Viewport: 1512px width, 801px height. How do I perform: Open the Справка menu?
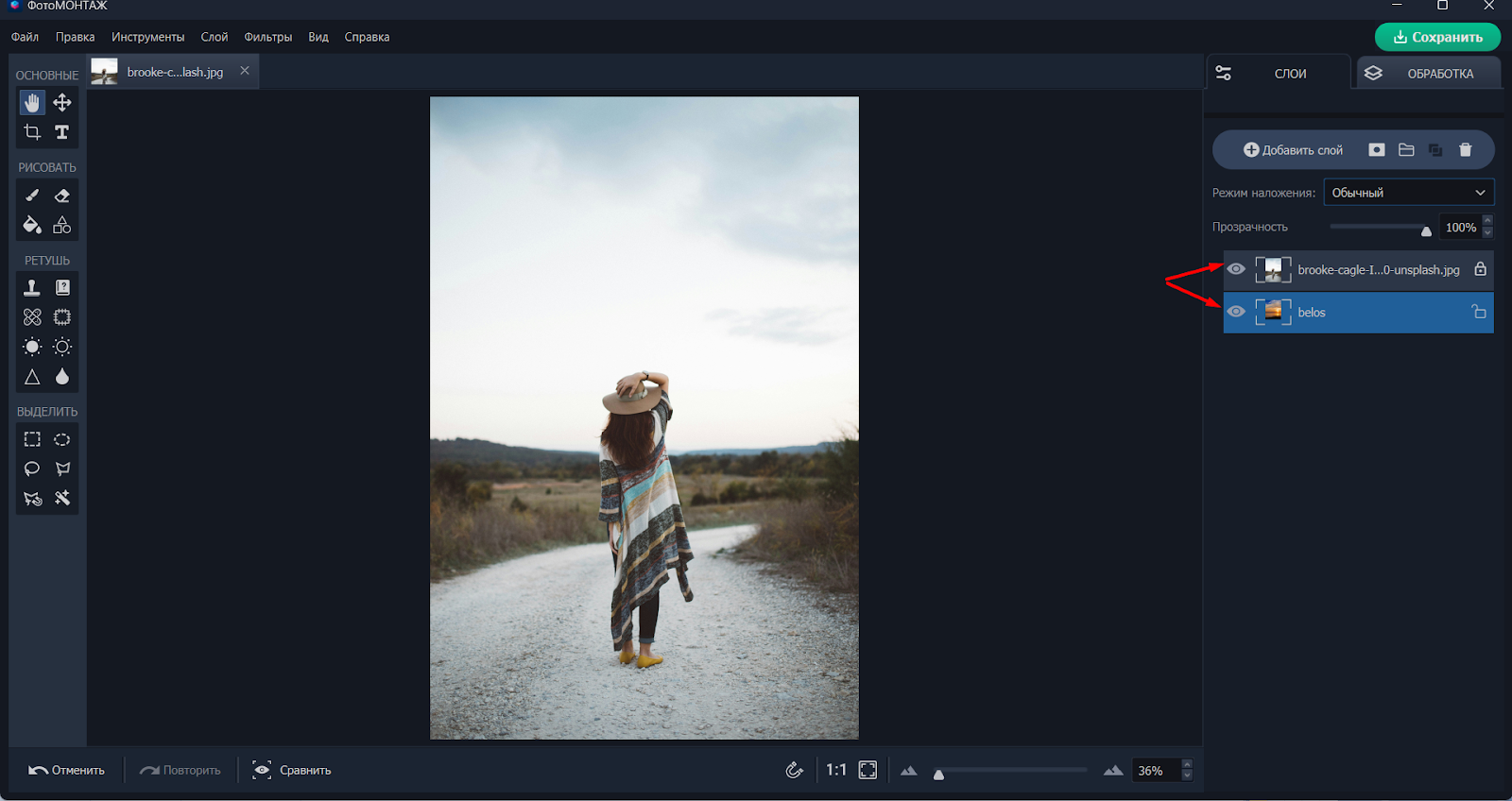367,37
